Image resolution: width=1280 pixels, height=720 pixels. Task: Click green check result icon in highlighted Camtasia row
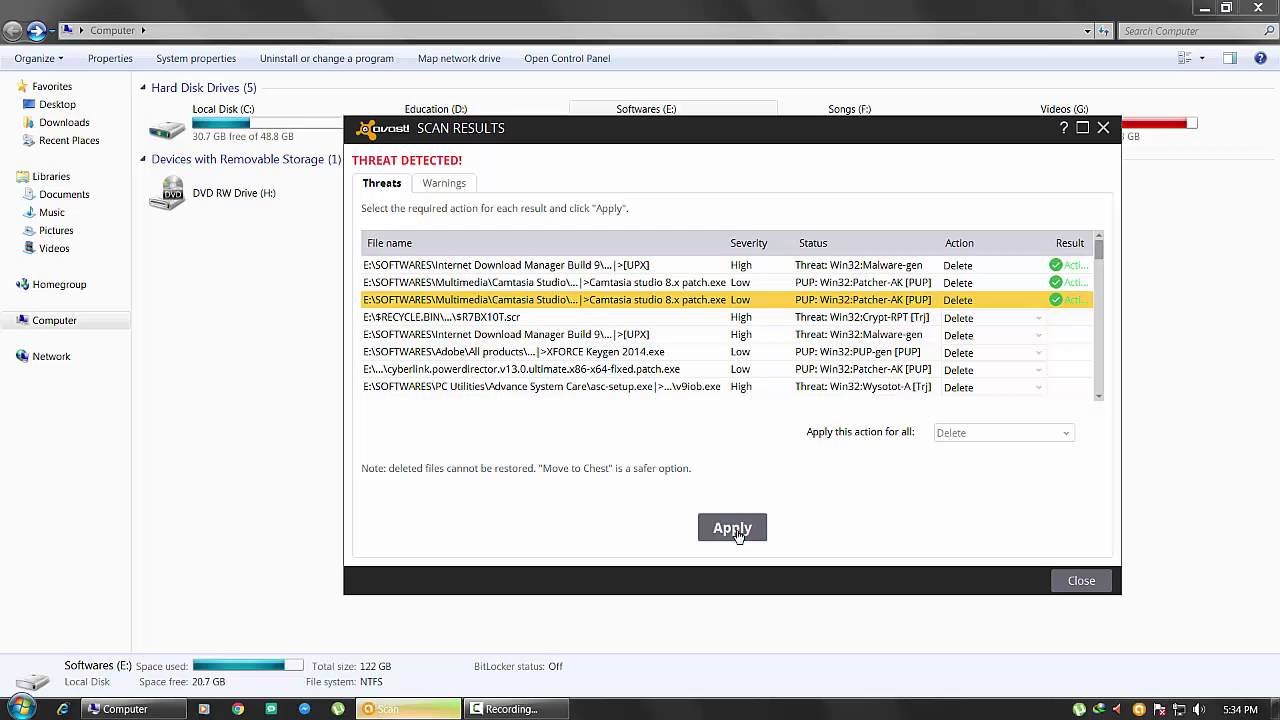tap(1055, 300)
